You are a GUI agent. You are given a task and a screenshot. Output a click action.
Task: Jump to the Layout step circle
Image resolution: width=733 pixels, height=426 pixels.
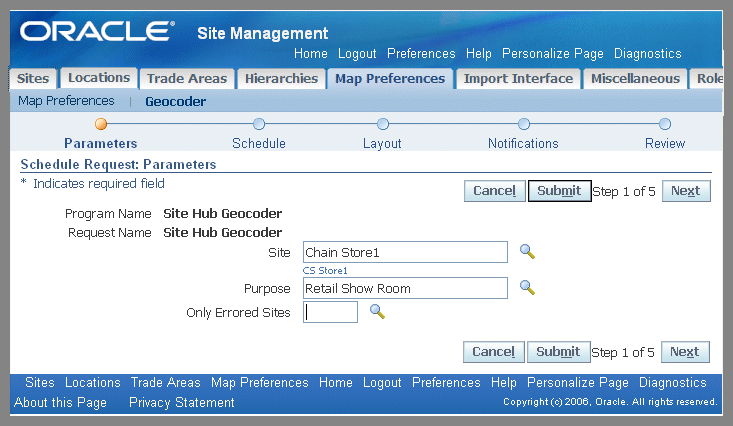(383, 124)
